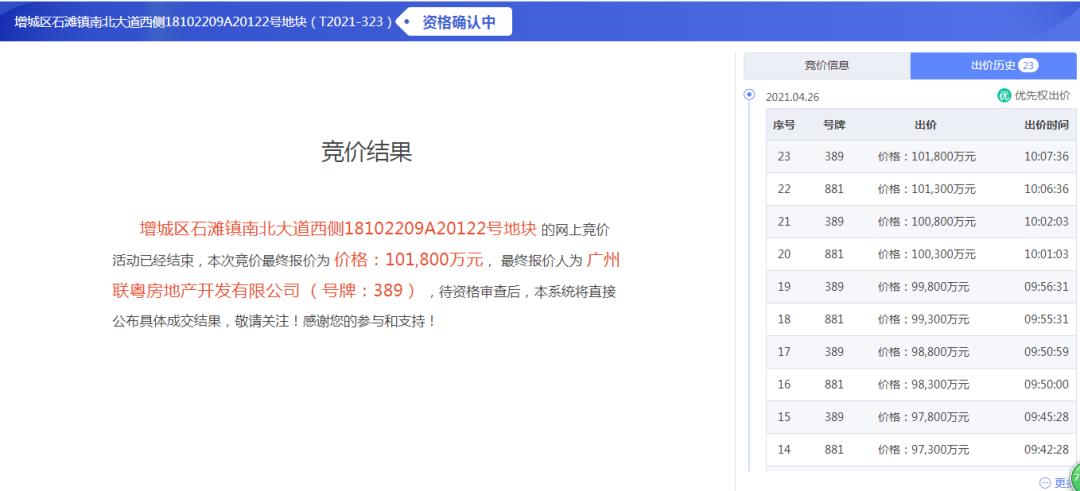Click sequence number 16 in the table

[x=784, y=384]
